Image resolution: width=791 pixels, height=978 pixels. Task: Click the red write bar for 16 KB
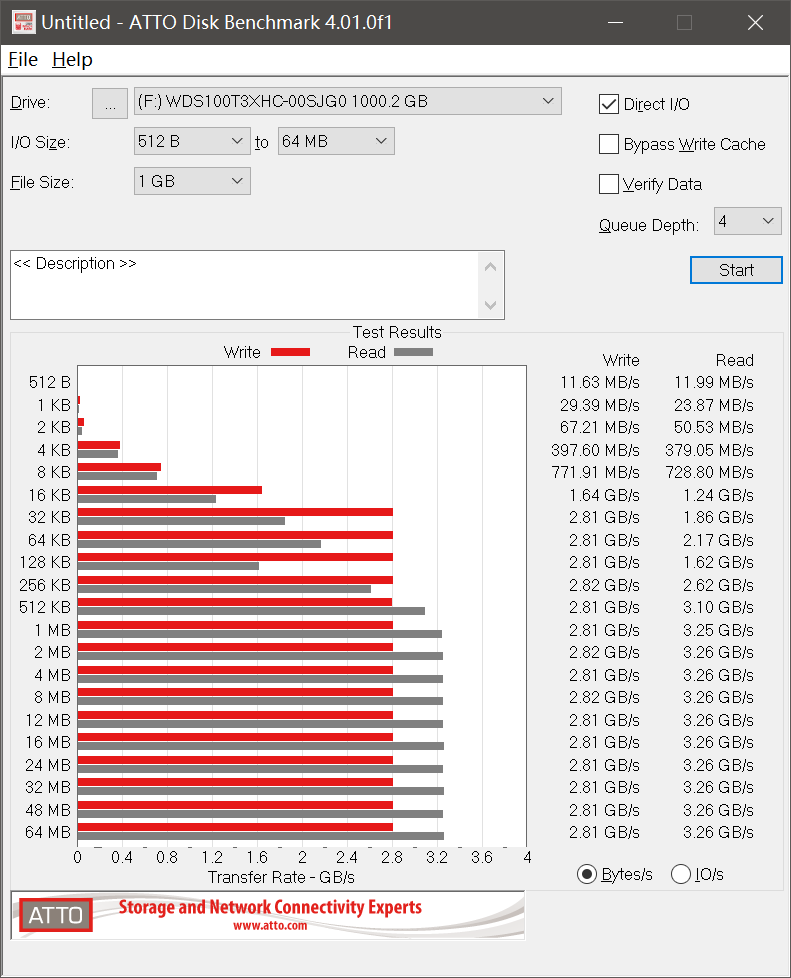[170, 490]
